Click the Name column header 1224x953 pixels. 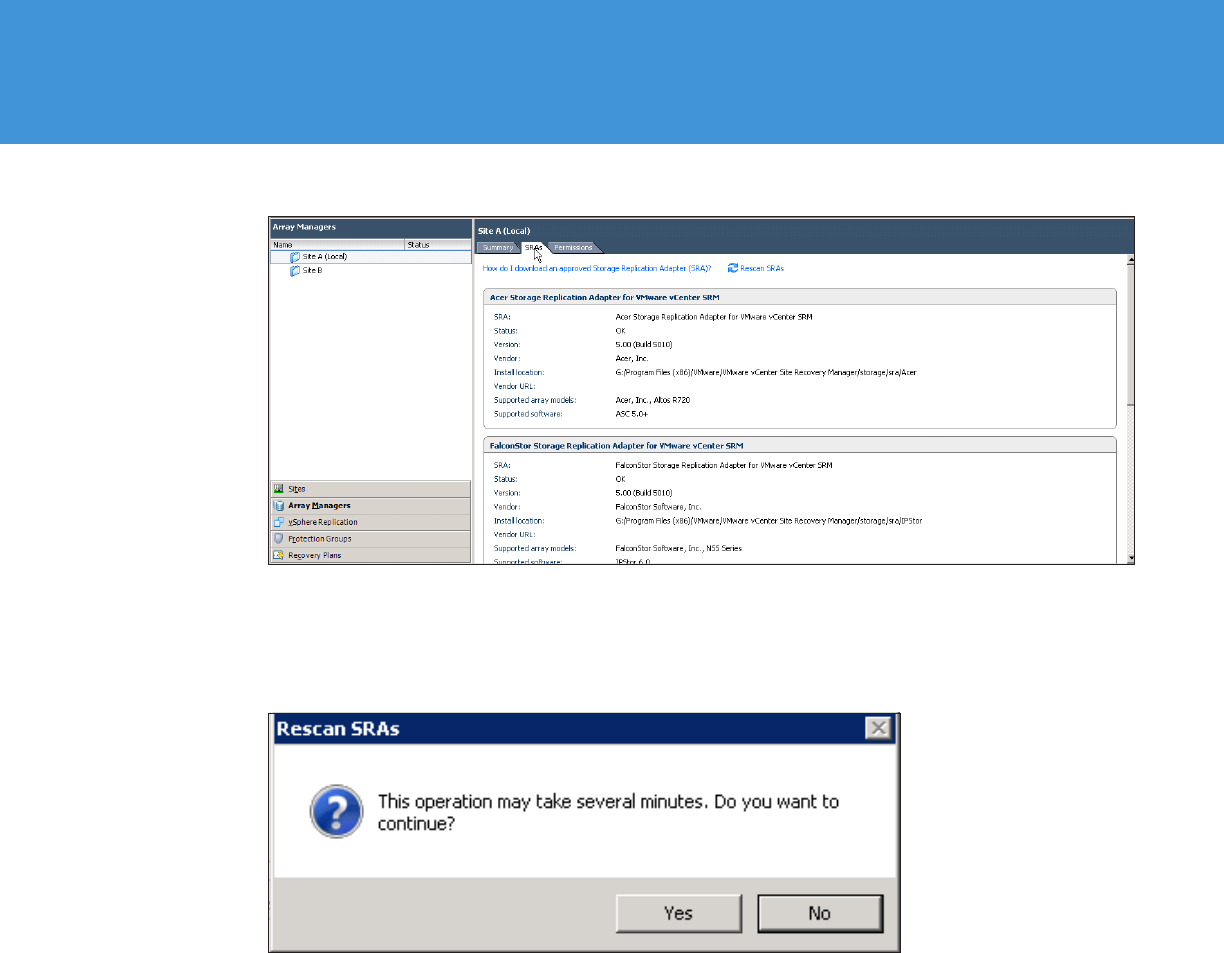pyautogui.click(x=337, y=244)
